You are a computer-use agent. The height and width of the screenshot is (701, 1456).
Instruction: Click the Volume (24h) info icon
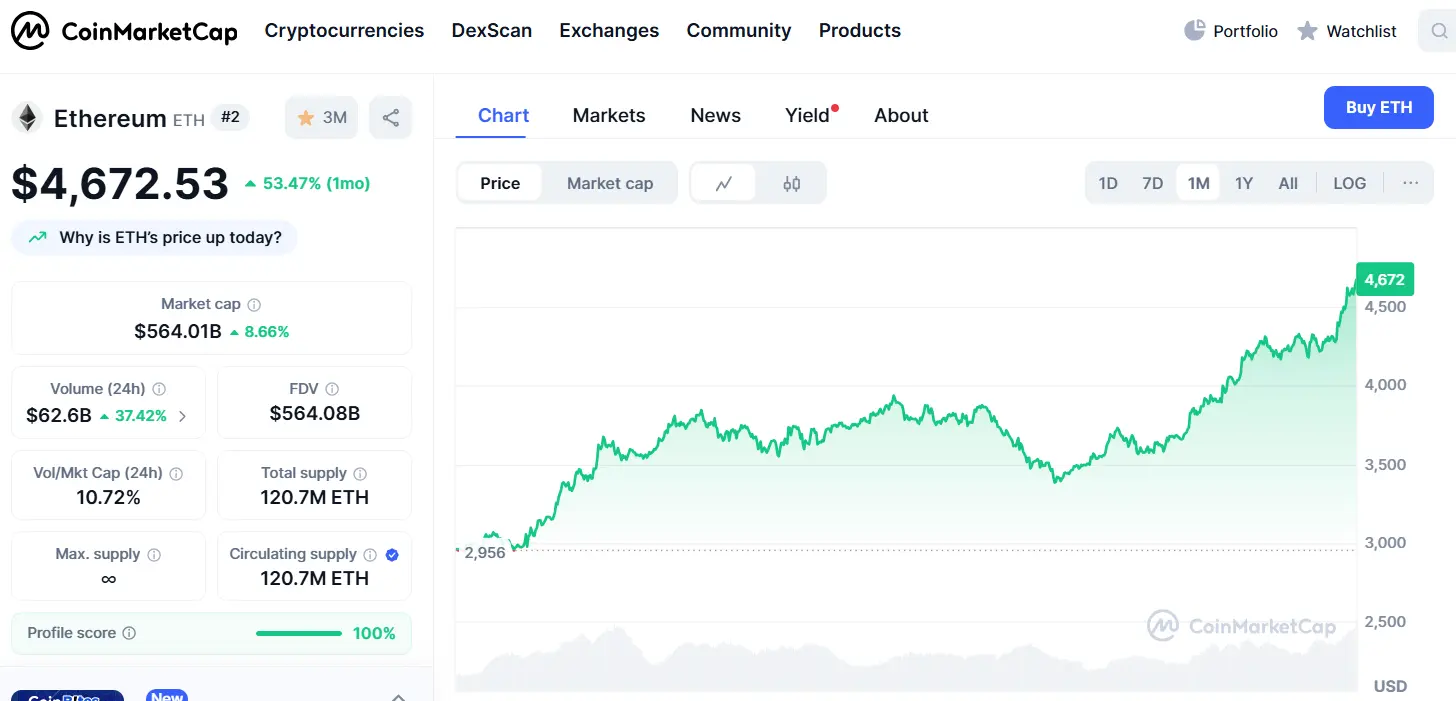tap(159, 389)
